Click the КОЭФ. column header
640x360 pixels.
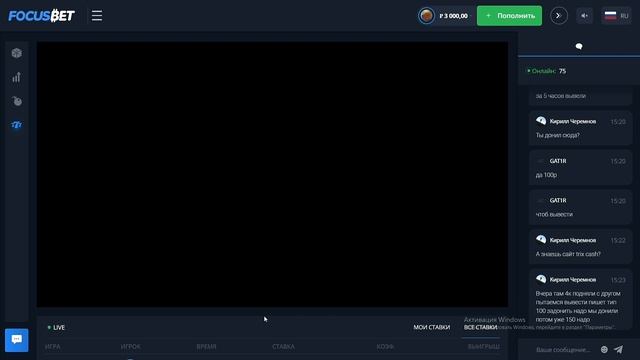coord(385,347)
